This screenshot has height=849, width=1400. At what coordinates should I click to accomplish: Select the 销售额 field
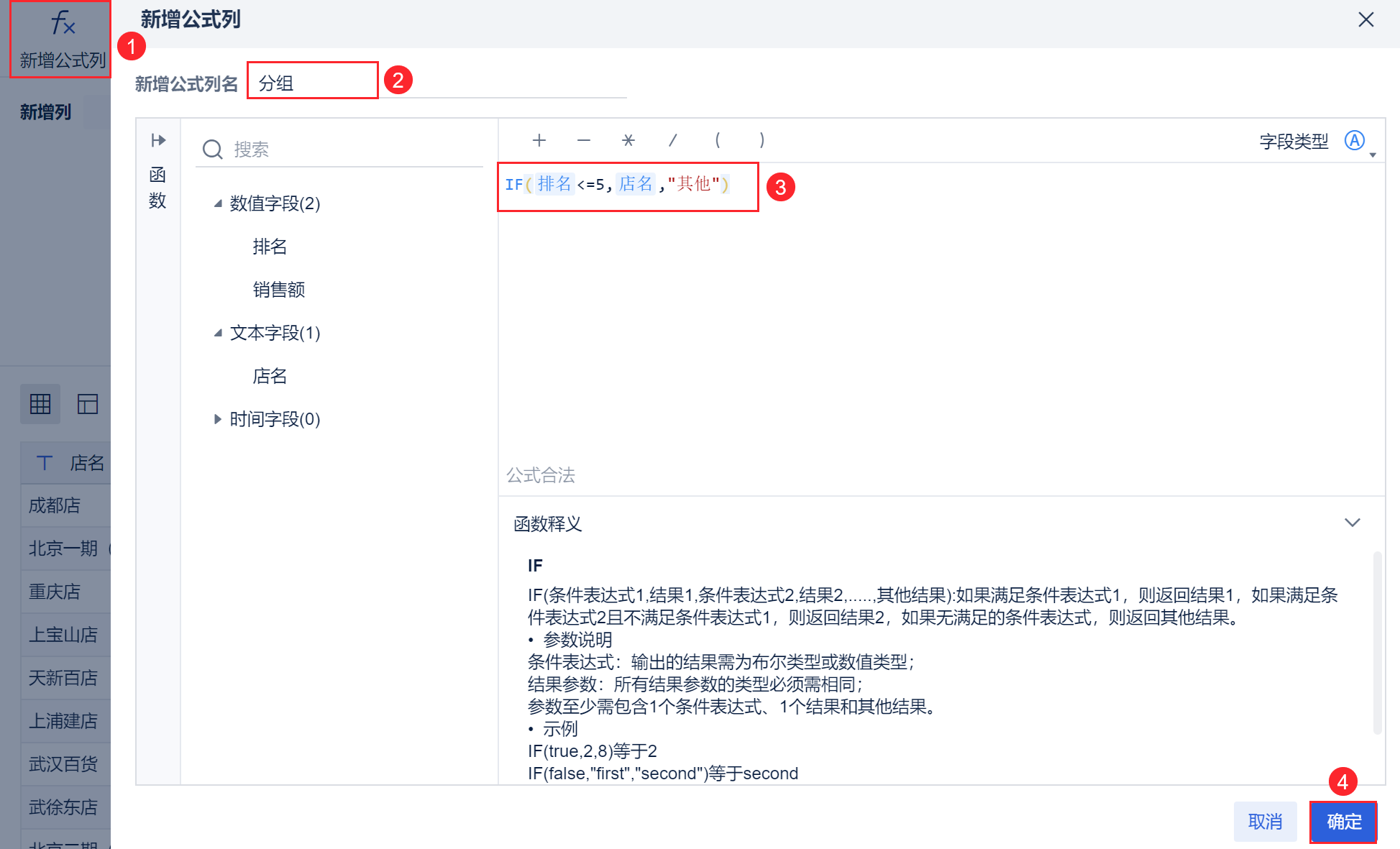(279, 290)
